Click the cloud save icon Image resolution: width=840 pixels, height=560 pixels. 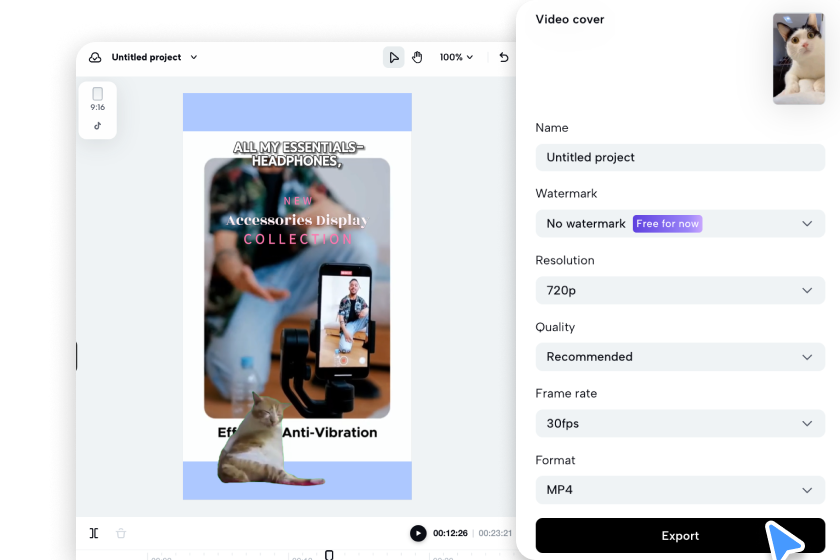click(95, 57)
